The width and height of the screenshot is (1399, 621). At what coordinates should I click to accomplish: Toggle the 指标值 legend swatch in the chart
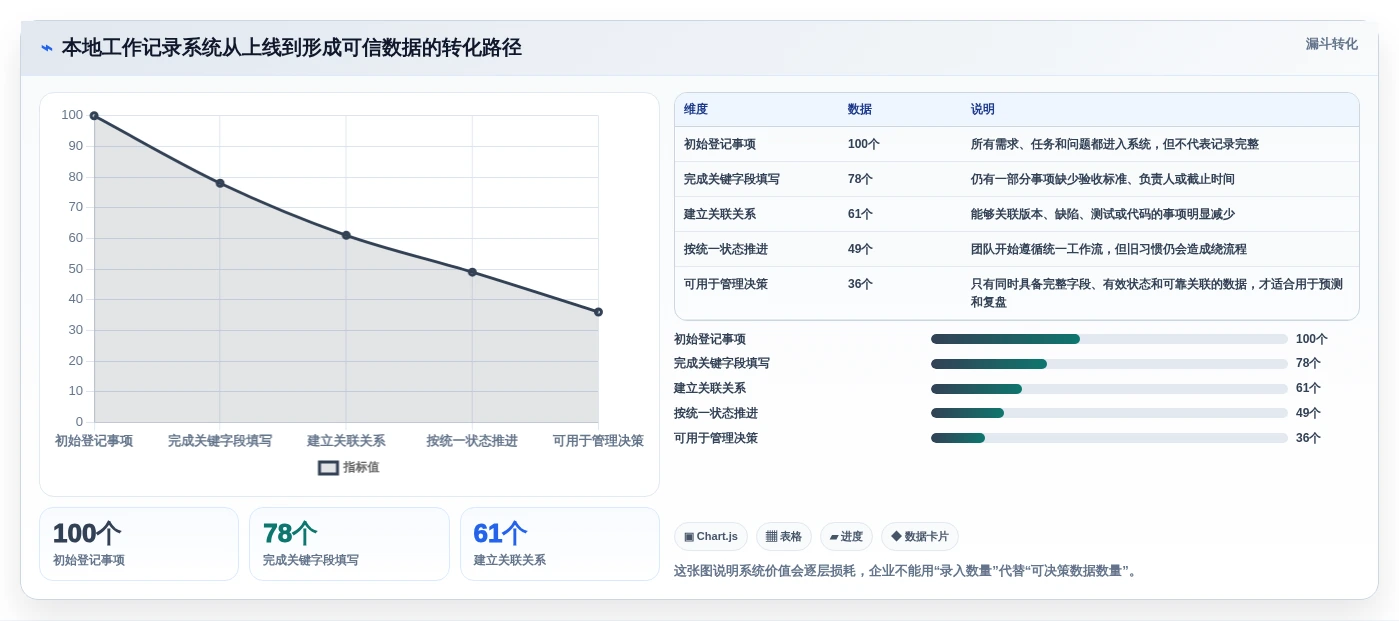[328, 467]
